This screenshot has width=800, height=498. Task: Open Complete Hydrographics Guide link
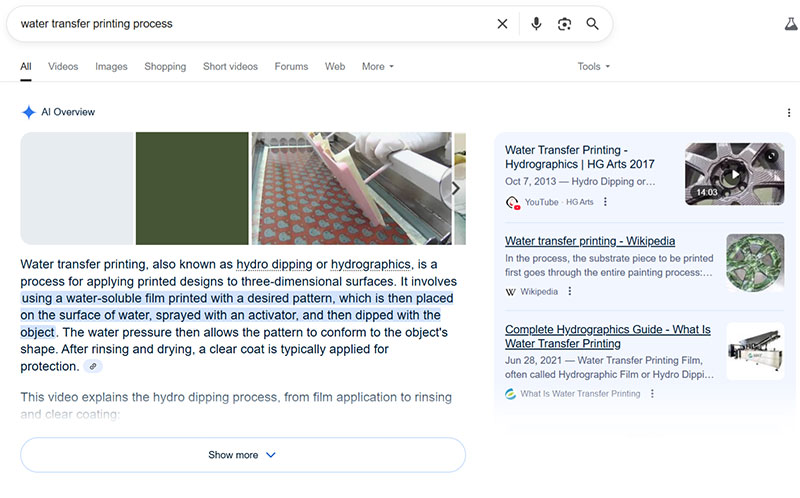(608, 336)
